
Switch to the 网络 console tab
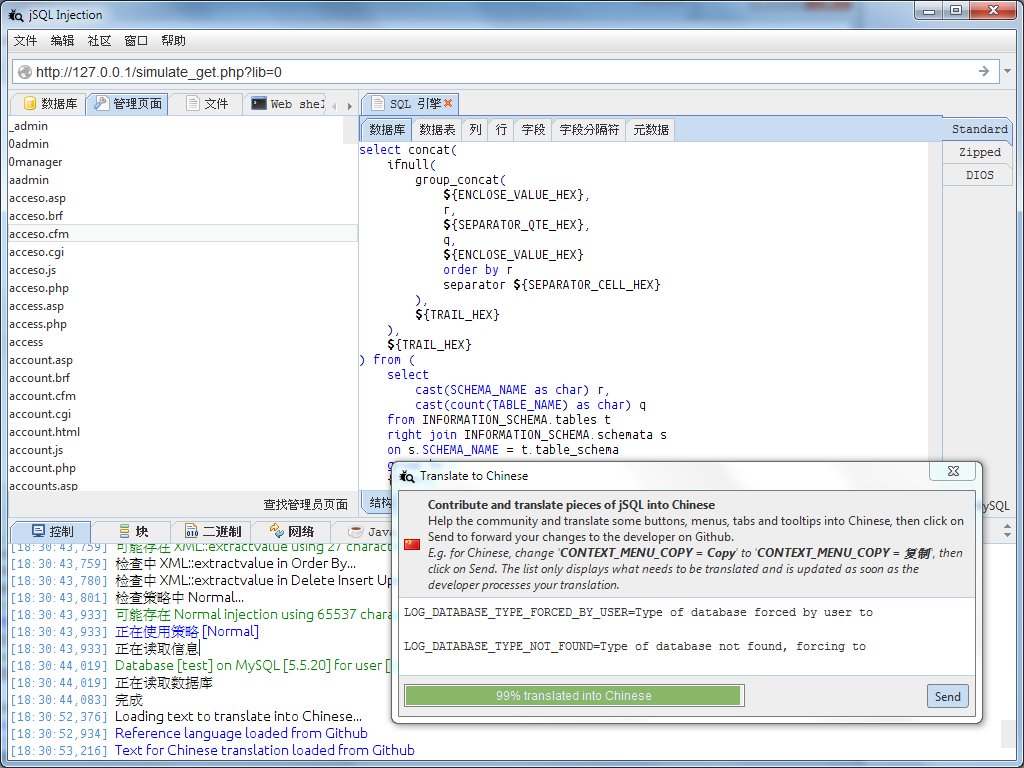[x=292, y=531]
